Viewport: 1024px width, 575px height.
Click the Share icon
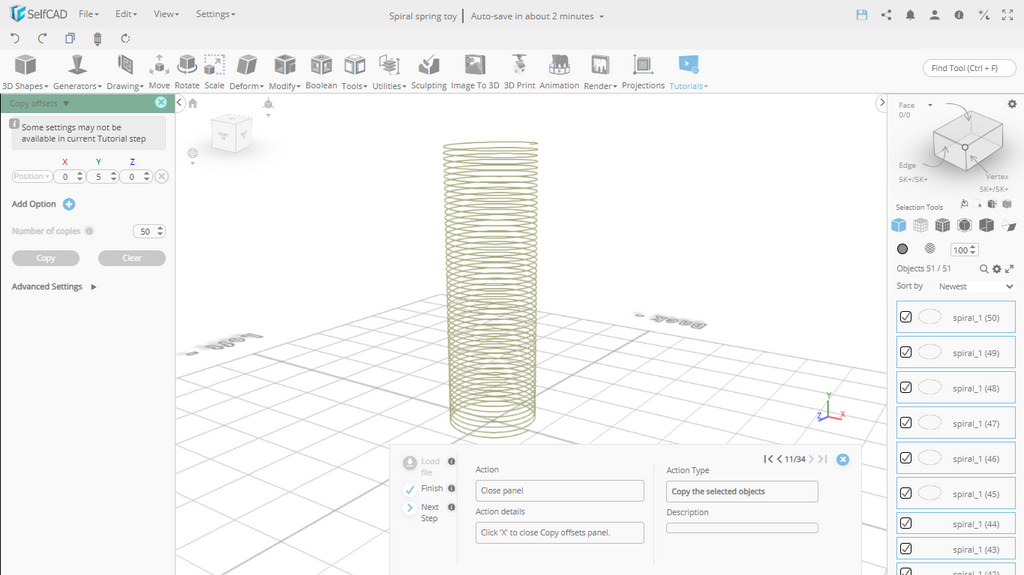click(886, 15)
